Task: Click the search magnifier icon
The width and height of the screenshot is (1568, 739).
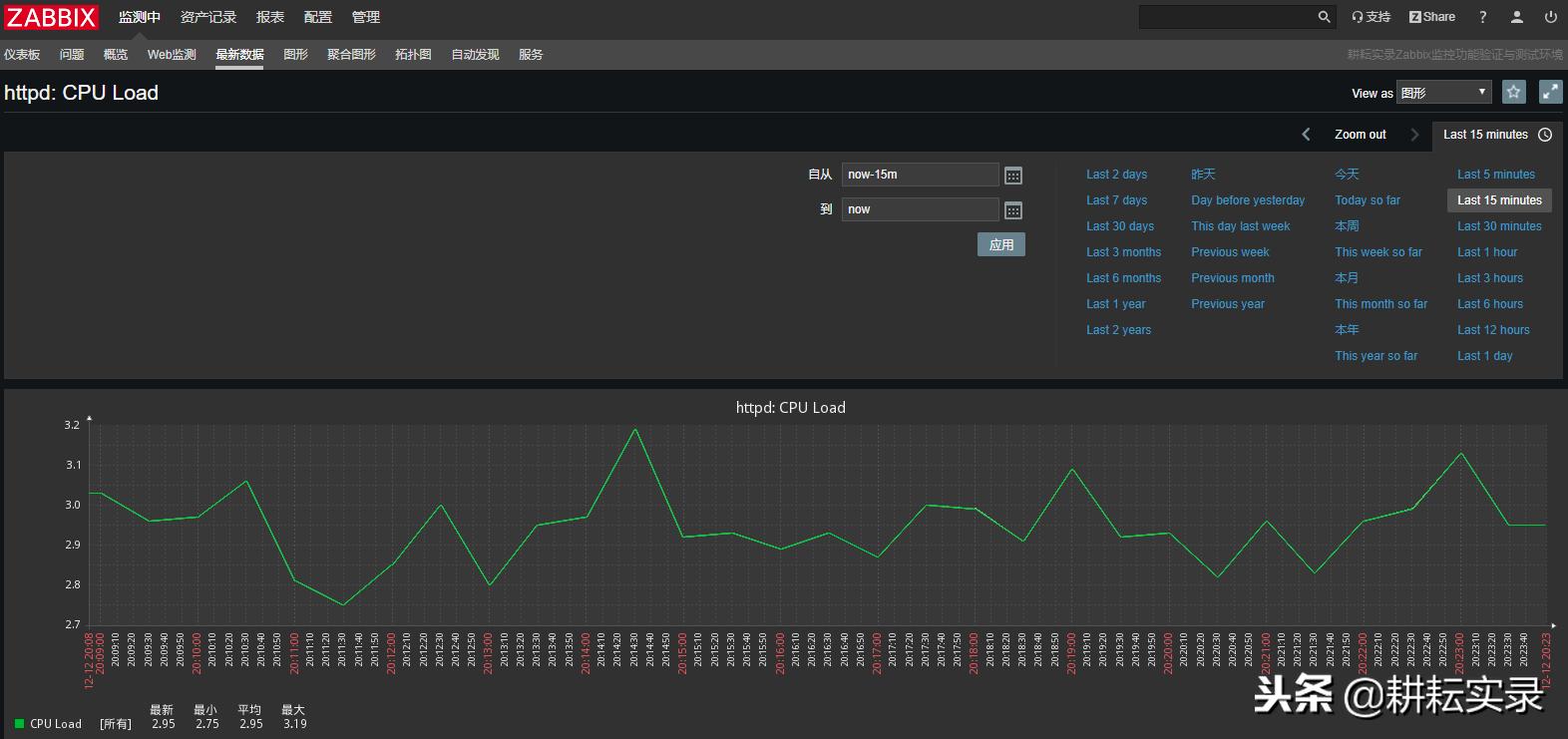Action: (x=1324, y=17)
